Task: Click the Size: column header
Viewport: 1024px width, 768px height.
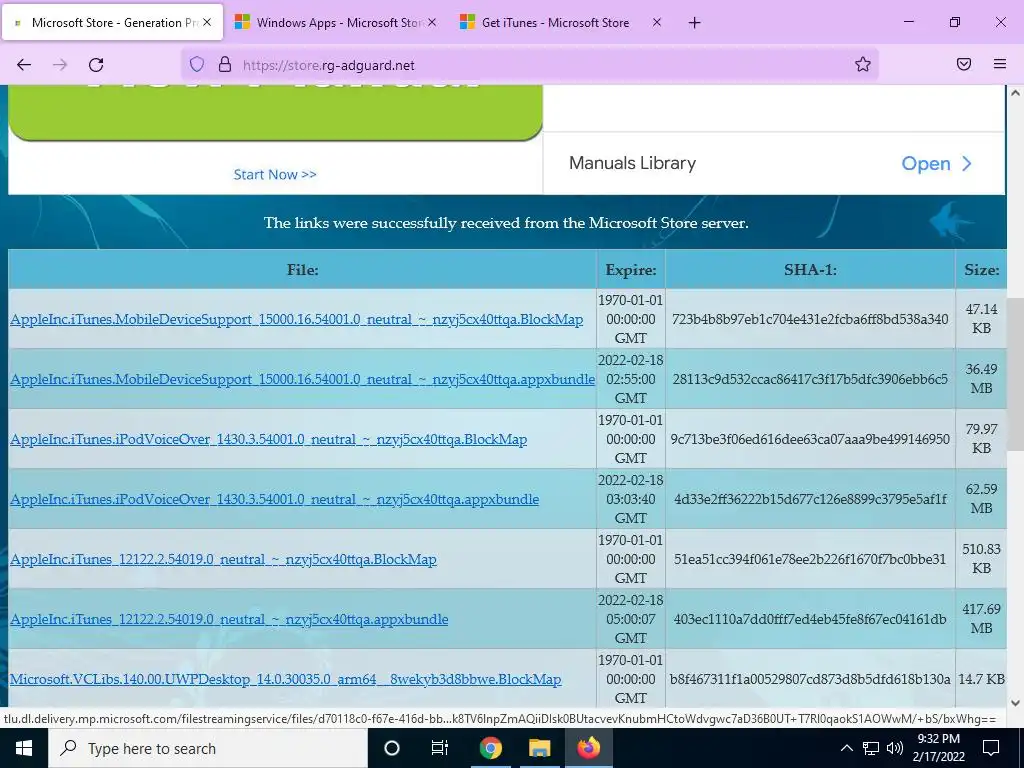Action: [x=982, y=270]
